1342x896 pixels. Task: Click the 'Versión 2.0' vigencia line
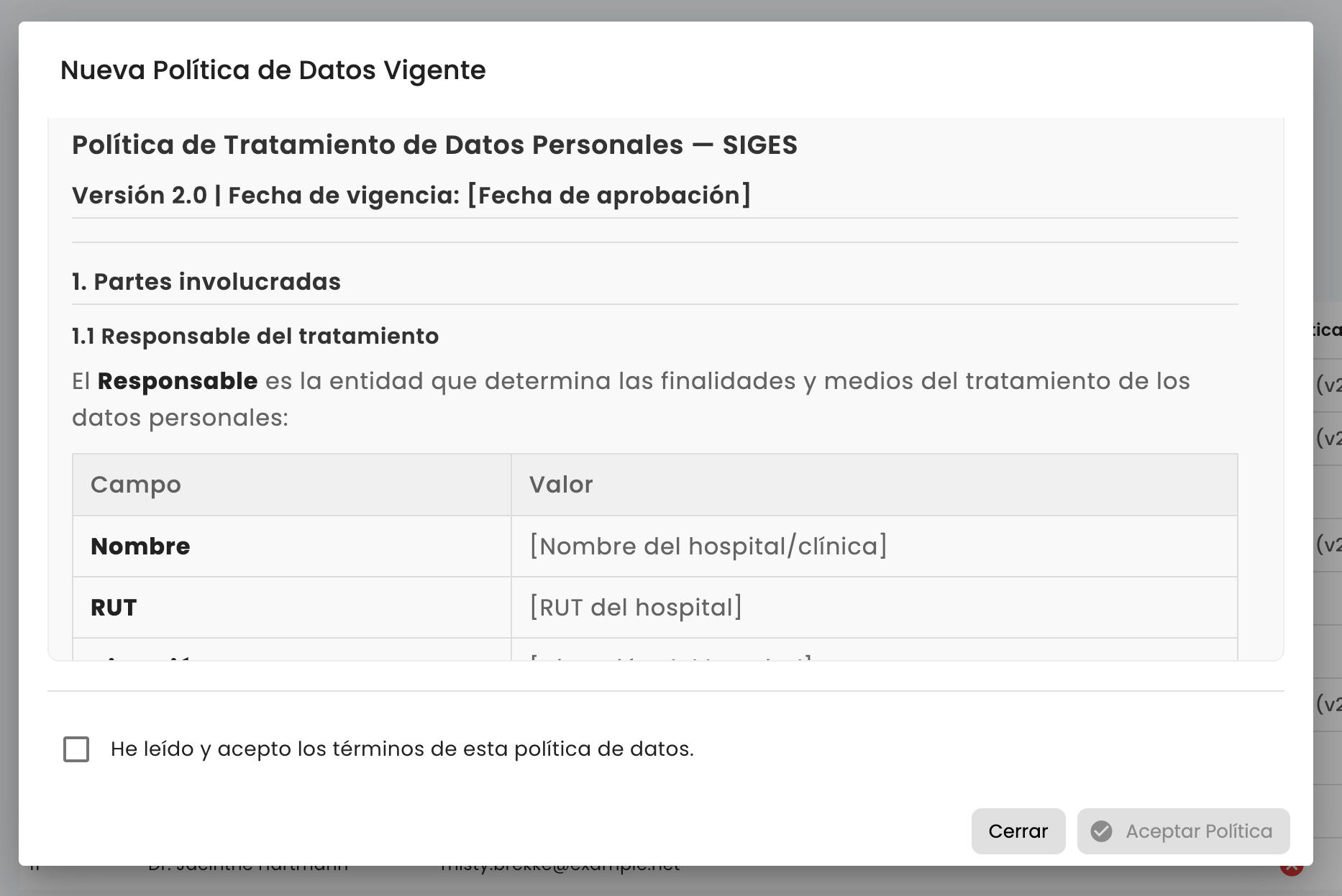click(x=411, y=195)
